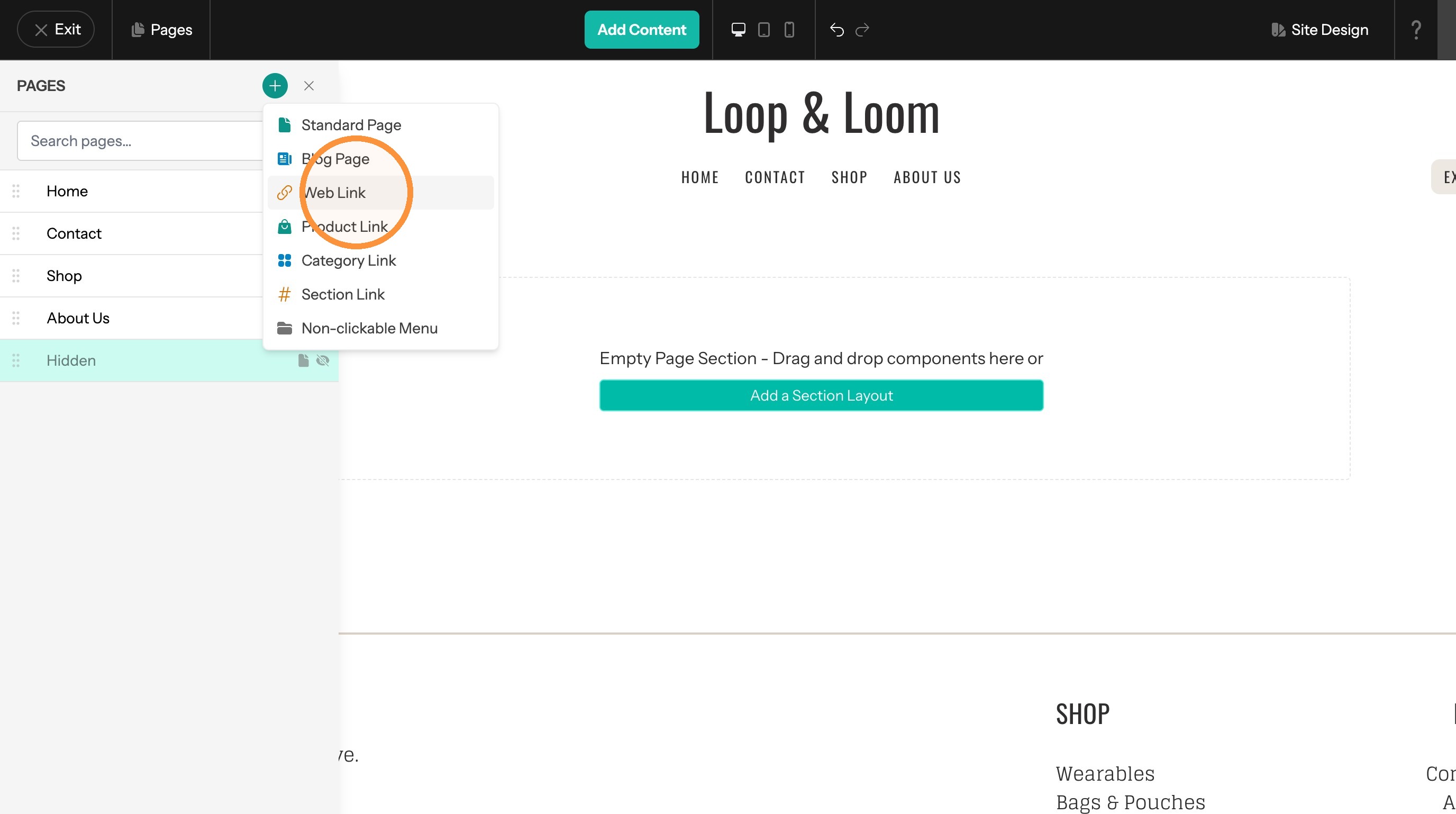Screen dimensions: 1456x814
Task: Open the Pages dropdown in top bar
Action: click(162, 30)
